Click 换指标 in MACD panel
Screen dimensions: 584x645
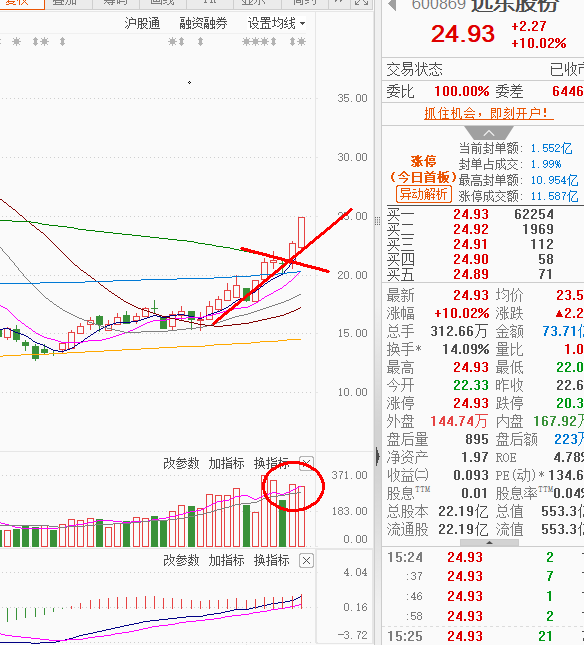tap(271, 561)
